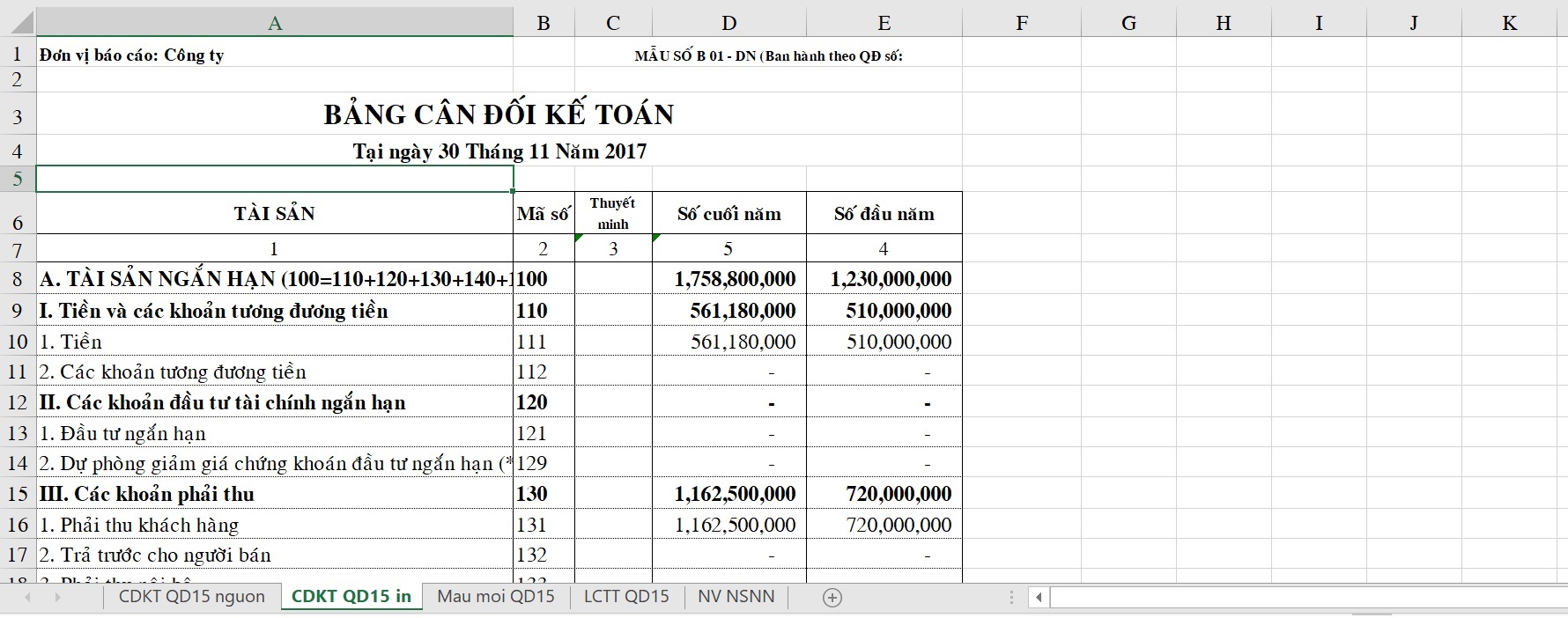
Task: Go to the next sheet tab arrow
Action: coord(58,598)
